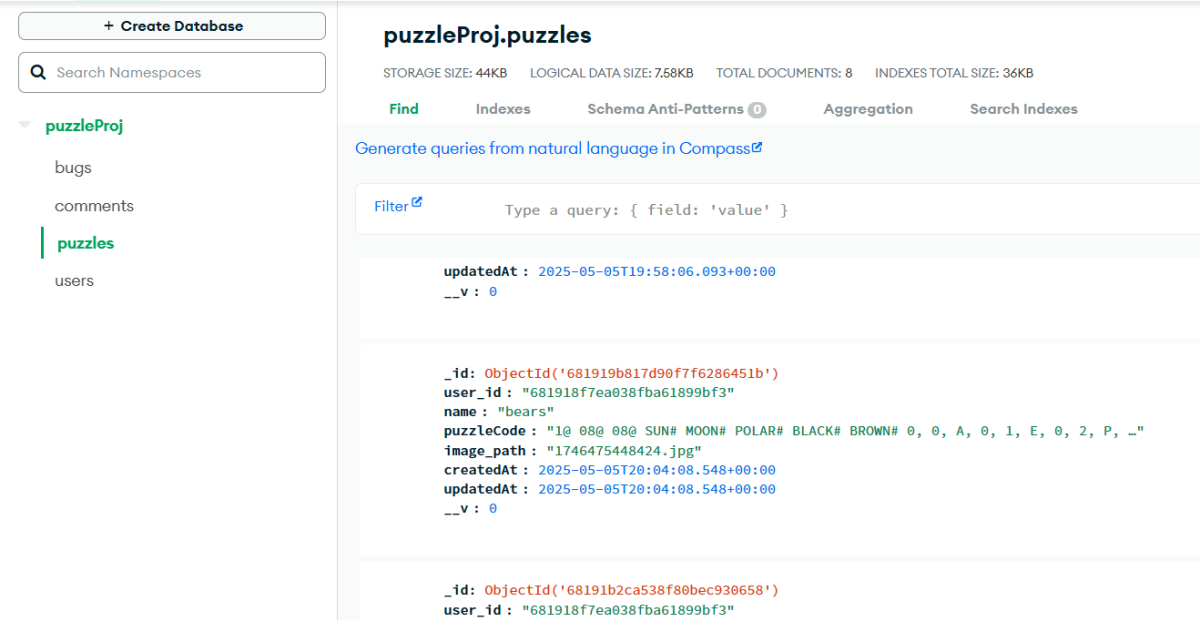The image size is (1200, 632).
Task: Click the magnifier icon in Search Namespaces
Action: tap(38, 72)
